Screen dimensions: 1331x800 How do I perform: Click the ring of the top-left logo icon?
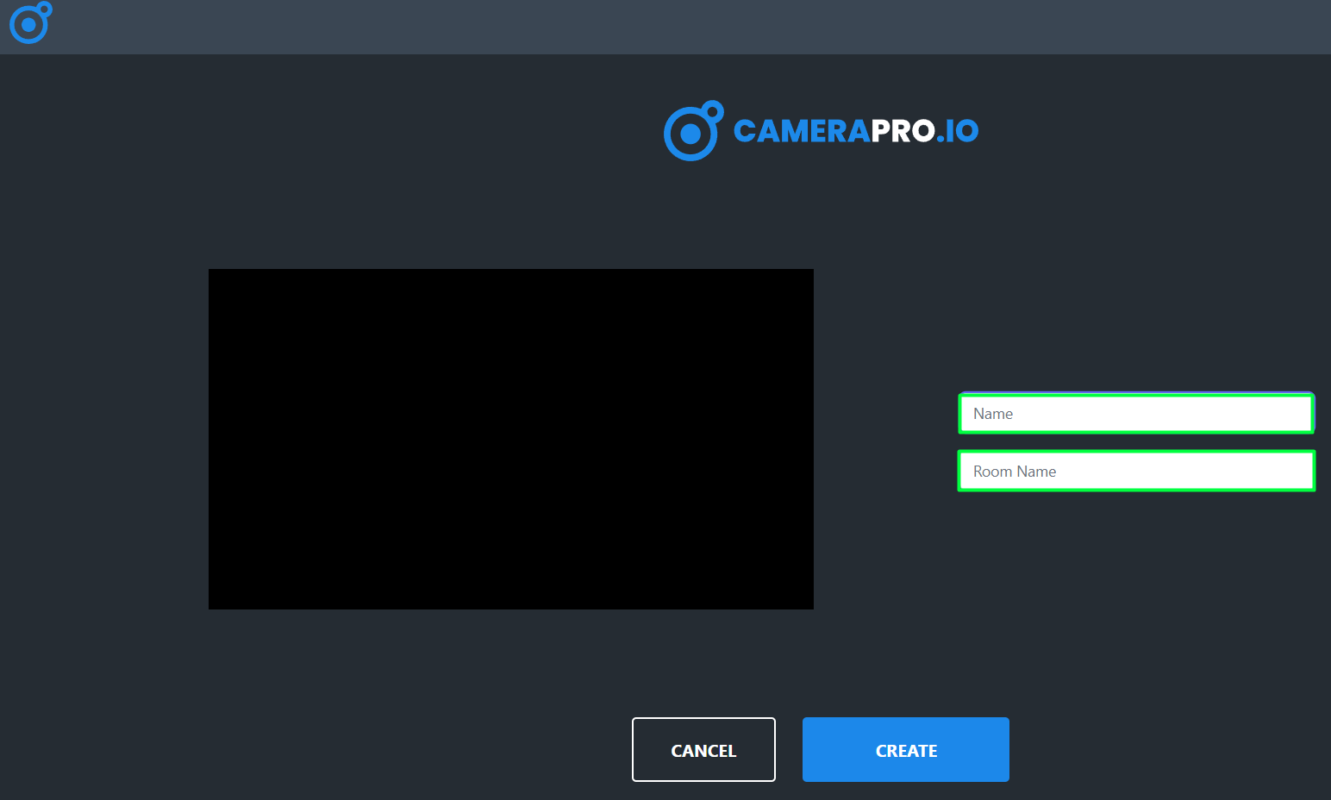click(27, 25)
